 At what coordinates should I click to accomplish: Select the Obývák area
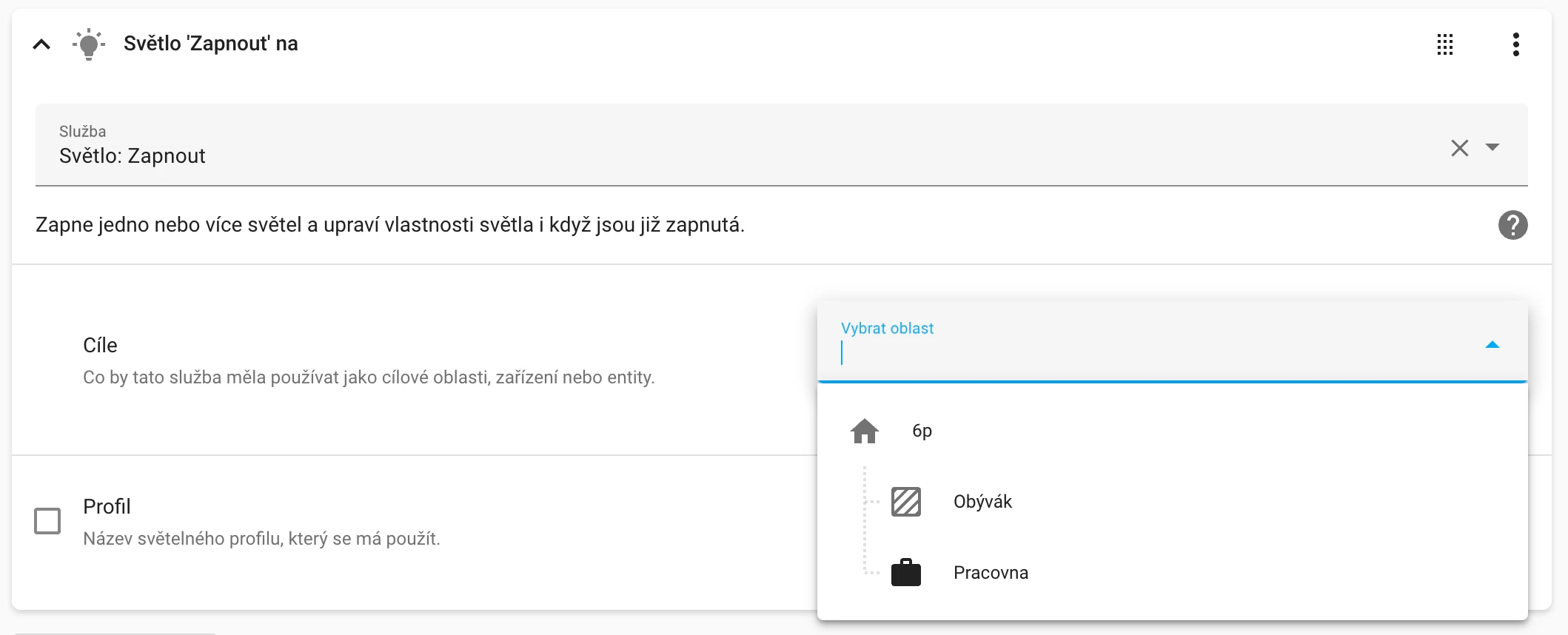(x=1173, y=502)
